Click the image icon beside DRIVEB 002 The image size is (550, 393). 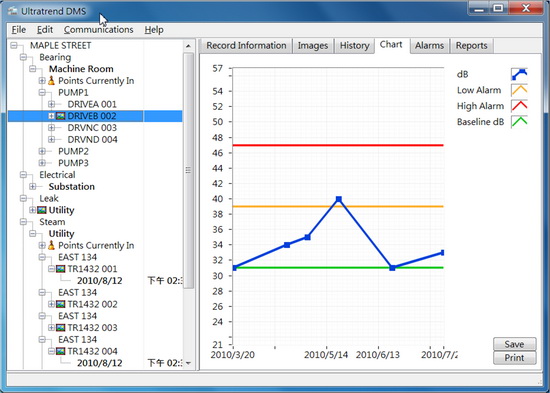point(61,116)
